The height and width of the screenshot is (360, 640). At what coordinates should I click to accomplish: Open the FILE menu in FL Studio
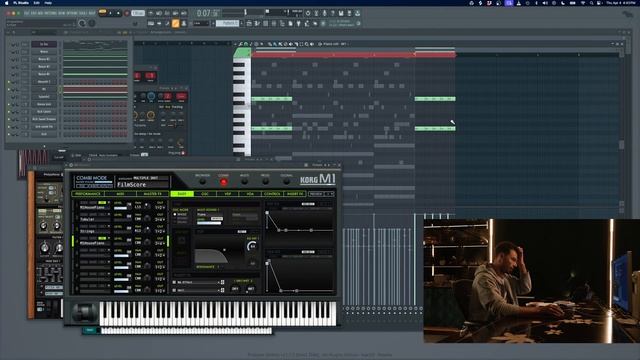click(x=27, y=13)
